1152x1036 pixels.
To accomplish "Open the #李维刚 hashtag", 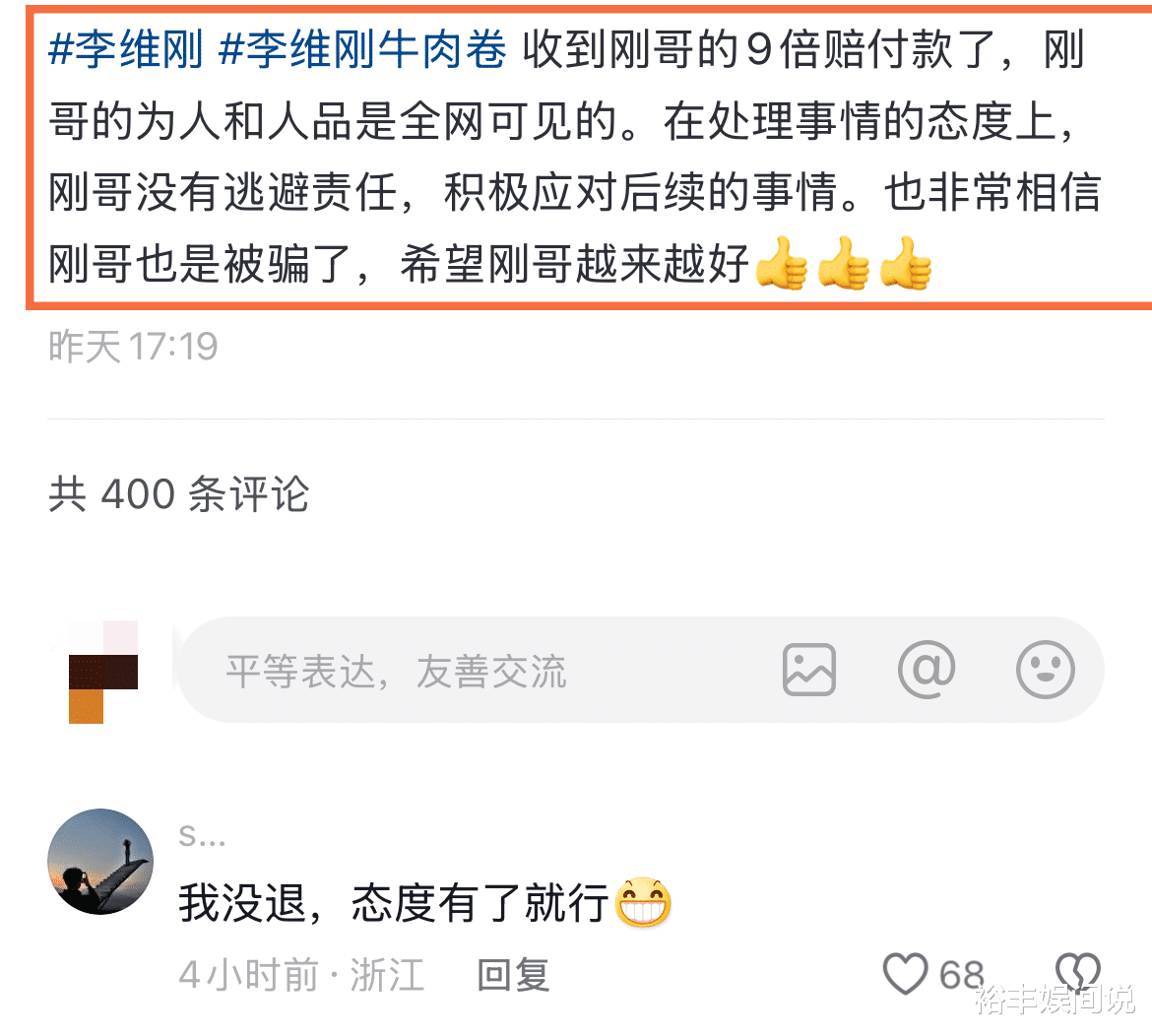I will tap(126, 50).
